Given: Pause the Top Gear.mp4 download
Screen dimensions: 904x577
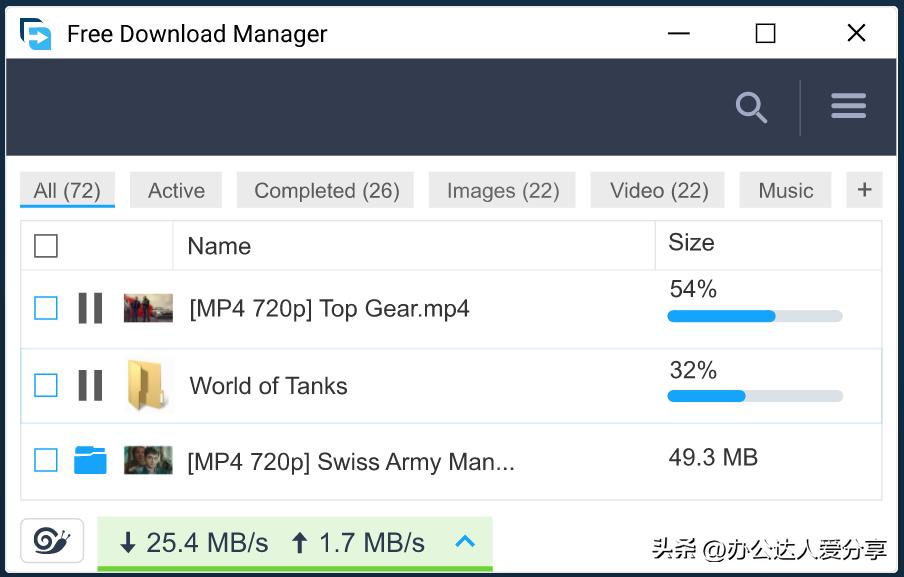Looking at the screenshot, I should (90, 308).
